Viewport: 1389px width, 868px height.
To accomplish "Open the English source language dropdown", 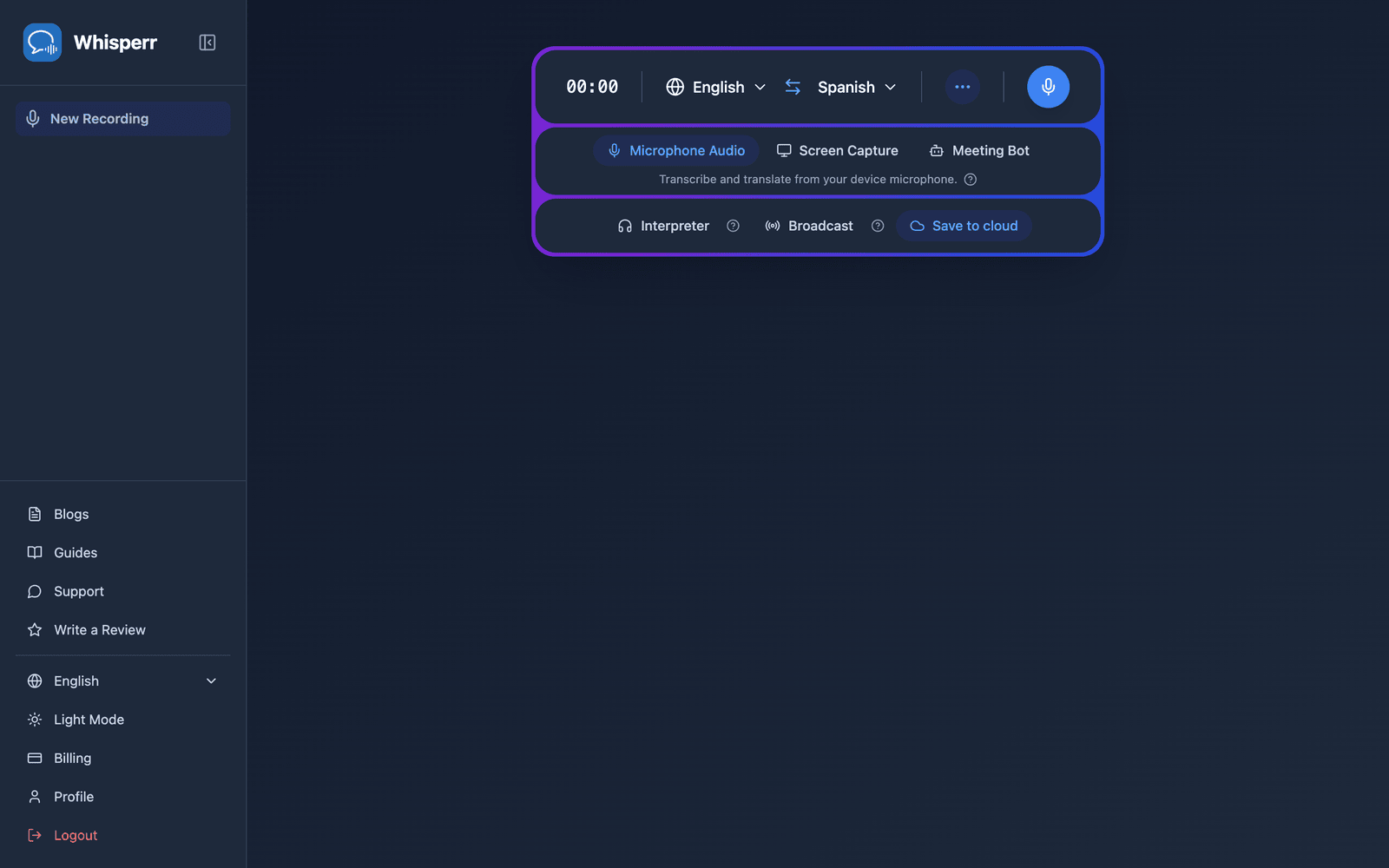I will pos(716,87).
